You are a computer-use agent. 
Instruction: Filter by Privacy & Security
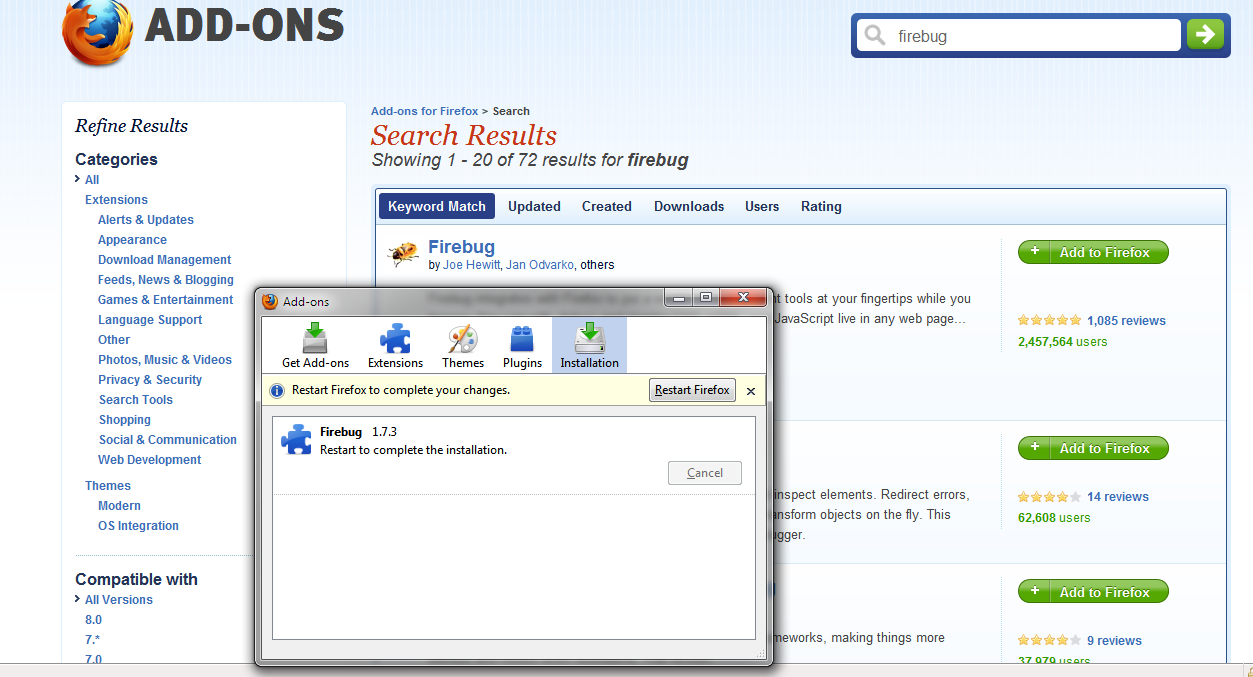point(150,380)
